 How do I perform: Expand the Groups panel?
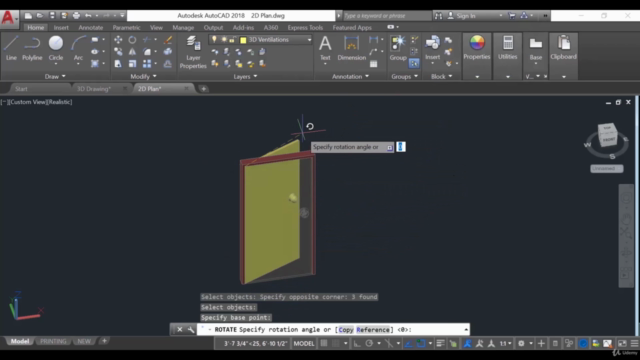(x=404, y=76)
